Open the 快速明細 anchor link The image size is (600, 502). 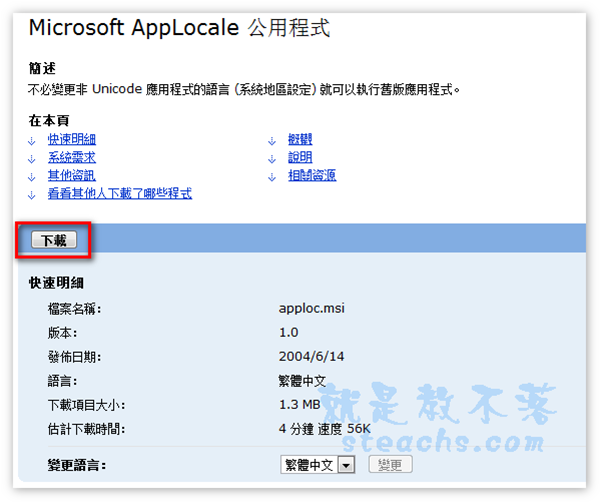(72, 139)
